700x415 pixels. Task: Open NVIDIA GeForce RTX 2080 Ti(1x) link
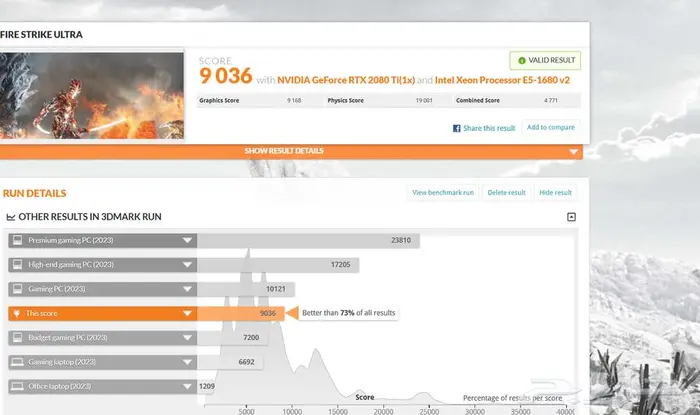tap(346, 80)
